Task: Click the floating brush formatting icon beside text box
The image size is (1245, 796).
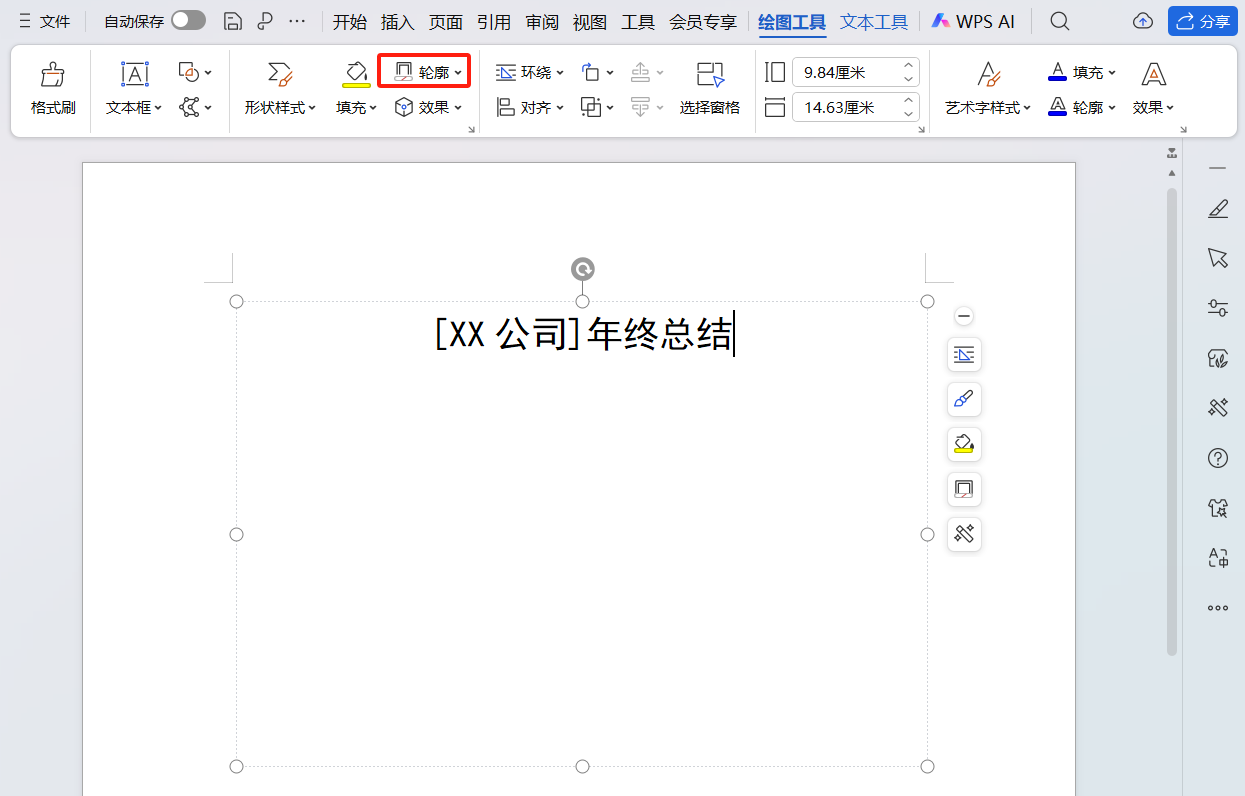Action: pyautogui.click(x=963, y=399)
